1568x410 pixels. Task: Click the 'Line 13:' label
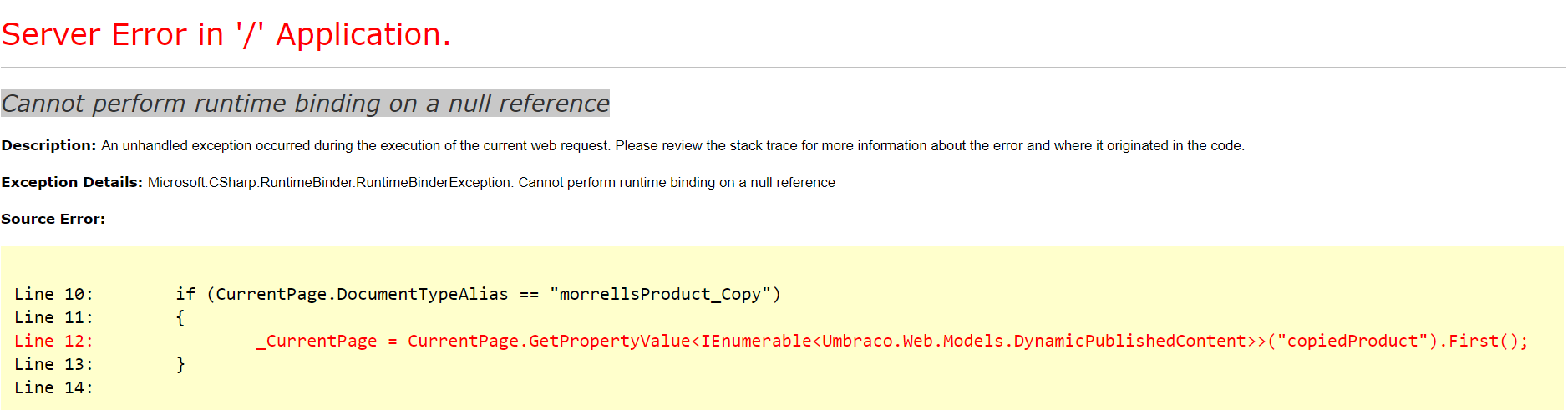pyautogui.click(x=53, y=364)
